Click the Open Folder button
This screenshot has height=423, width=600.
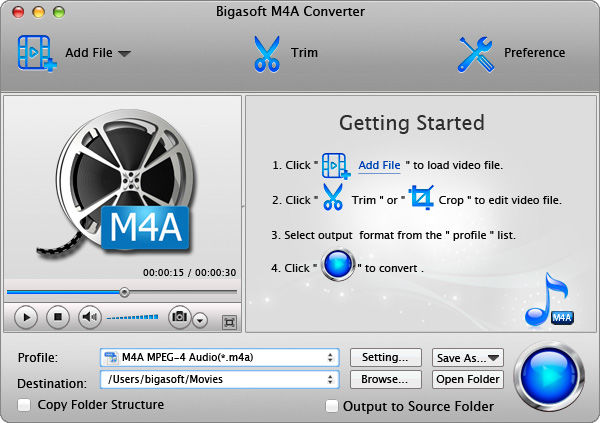[467, 380]
